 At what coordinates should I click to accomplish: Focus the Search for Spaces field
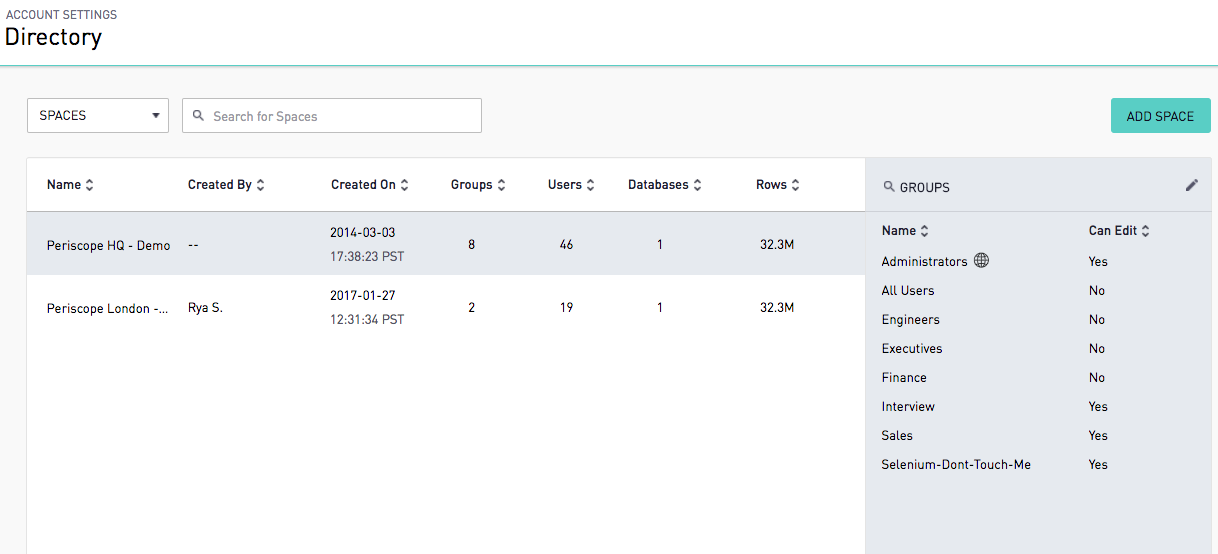pyautogui.click(x=332, y=115)
